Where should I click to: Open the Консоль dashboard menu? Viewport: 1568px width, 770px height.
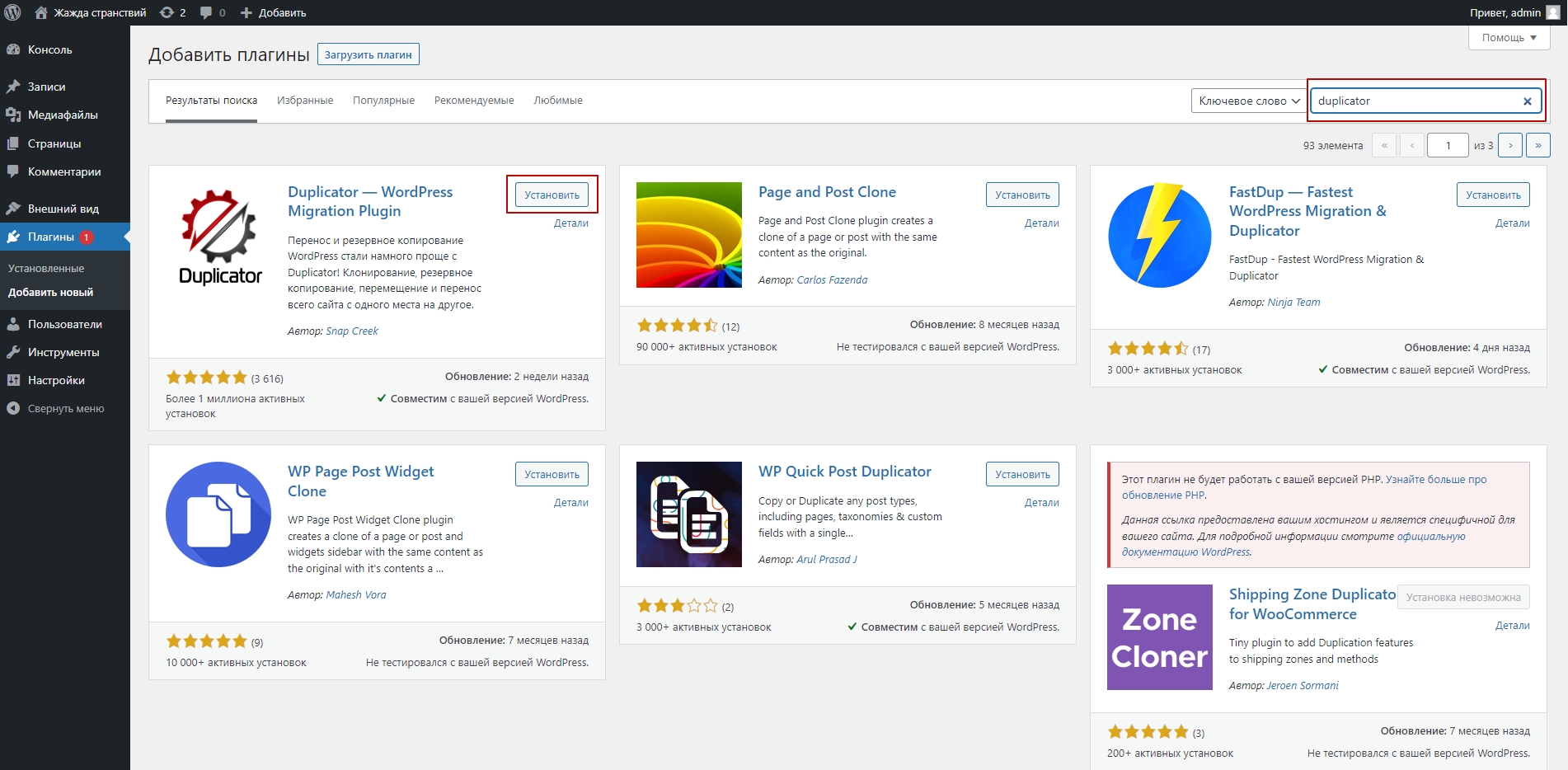(65, 49)
